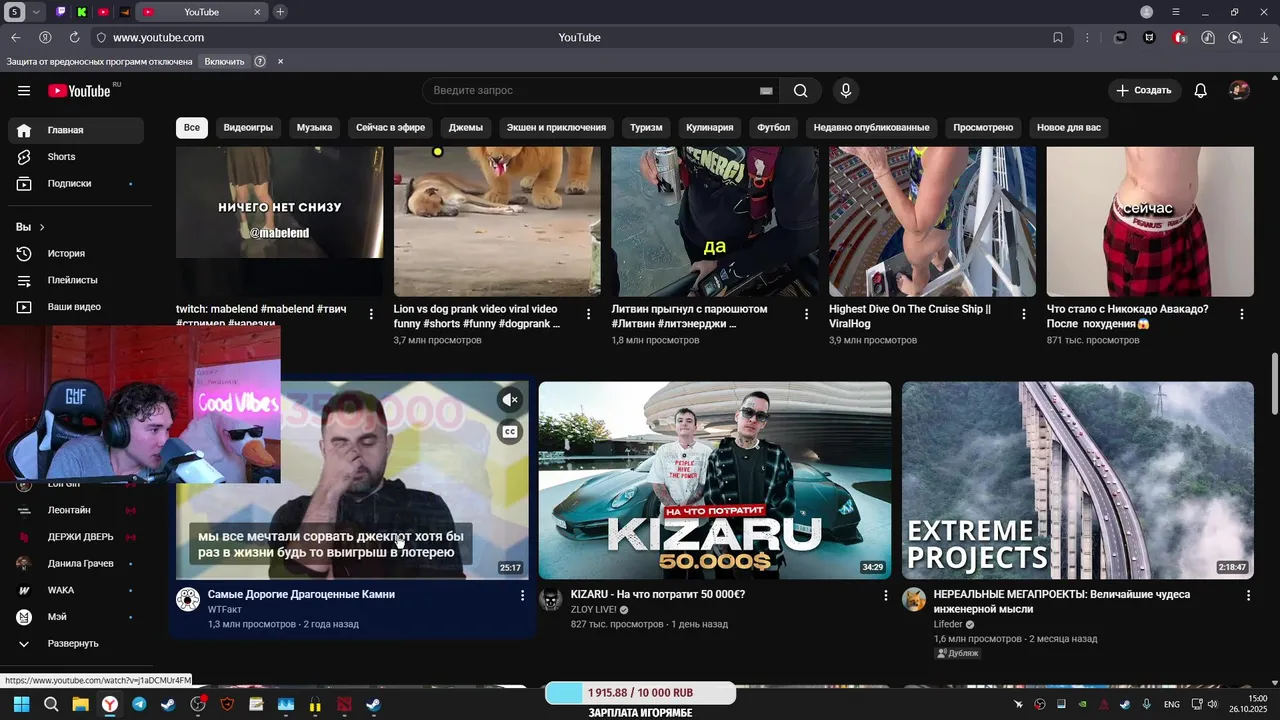Open options for mabelend short
1280x720 pixels.
(x=371, y=314)
